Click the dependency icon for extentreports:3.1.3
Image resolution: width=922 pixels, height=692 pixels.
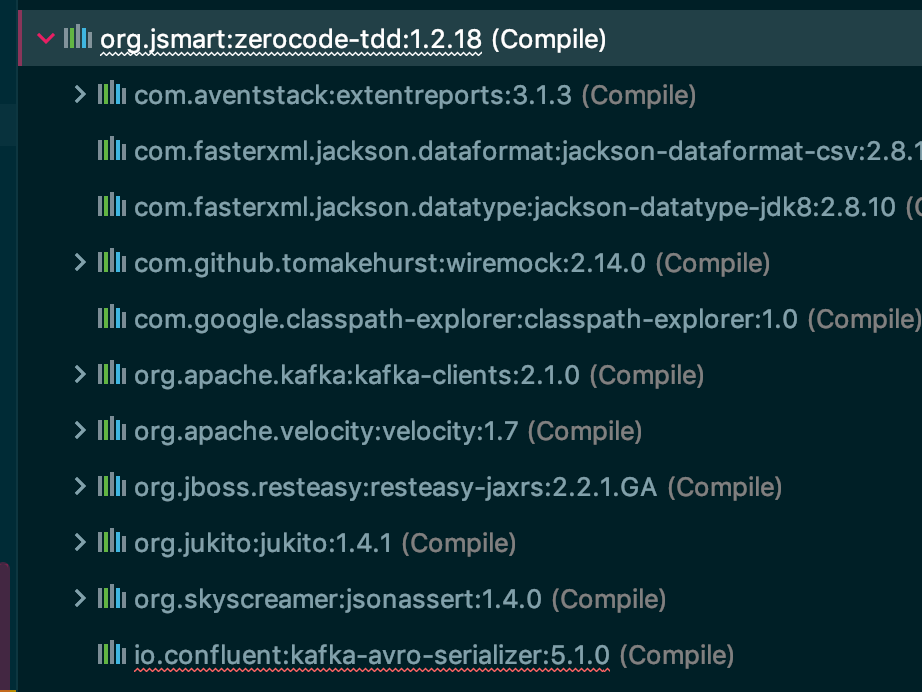(x=113, y=95)
